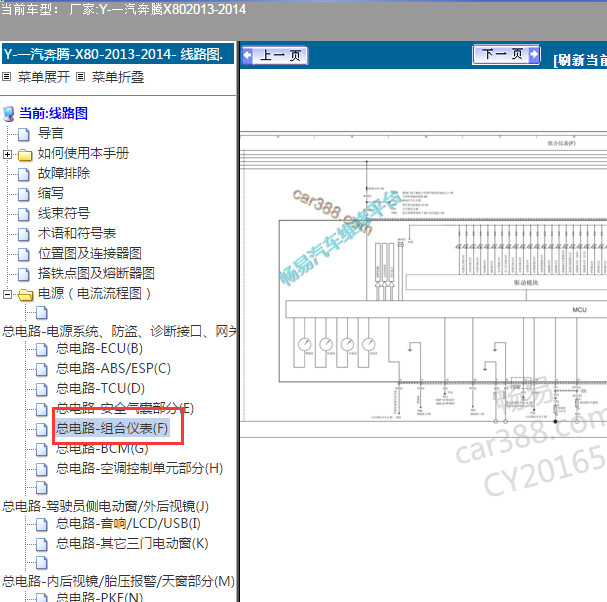This screenshot has height=602, width=607.
Task: Select the 电源（电流流程图）entry
Action: click(94, 293)
